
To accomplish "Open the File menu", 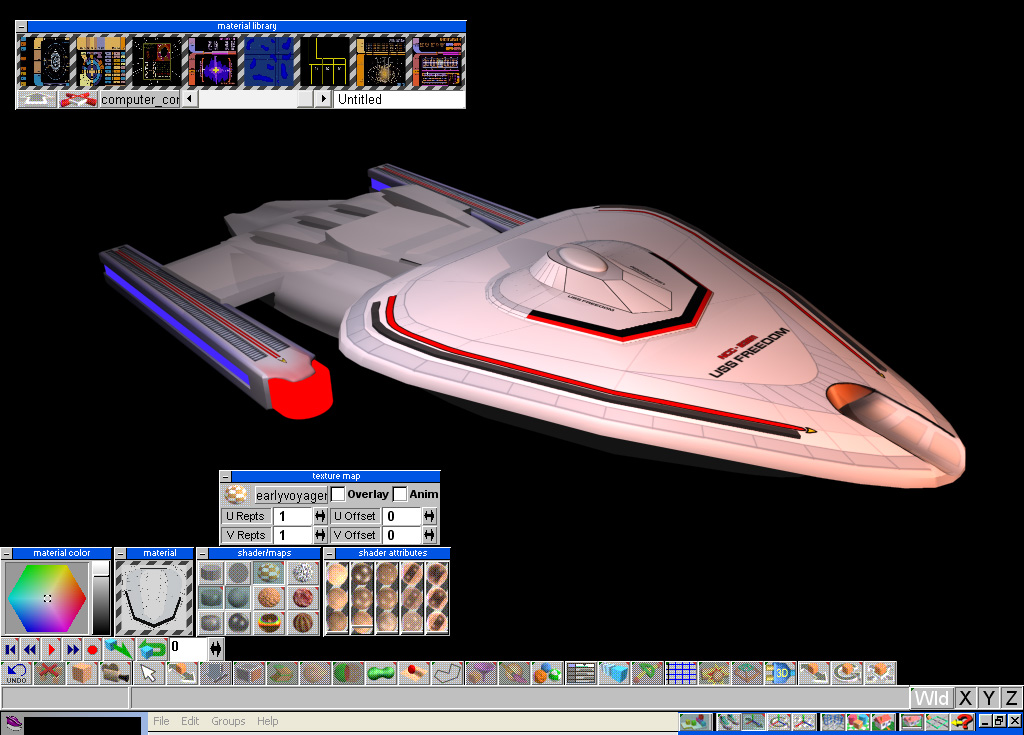I will click(x=161, y=721).
